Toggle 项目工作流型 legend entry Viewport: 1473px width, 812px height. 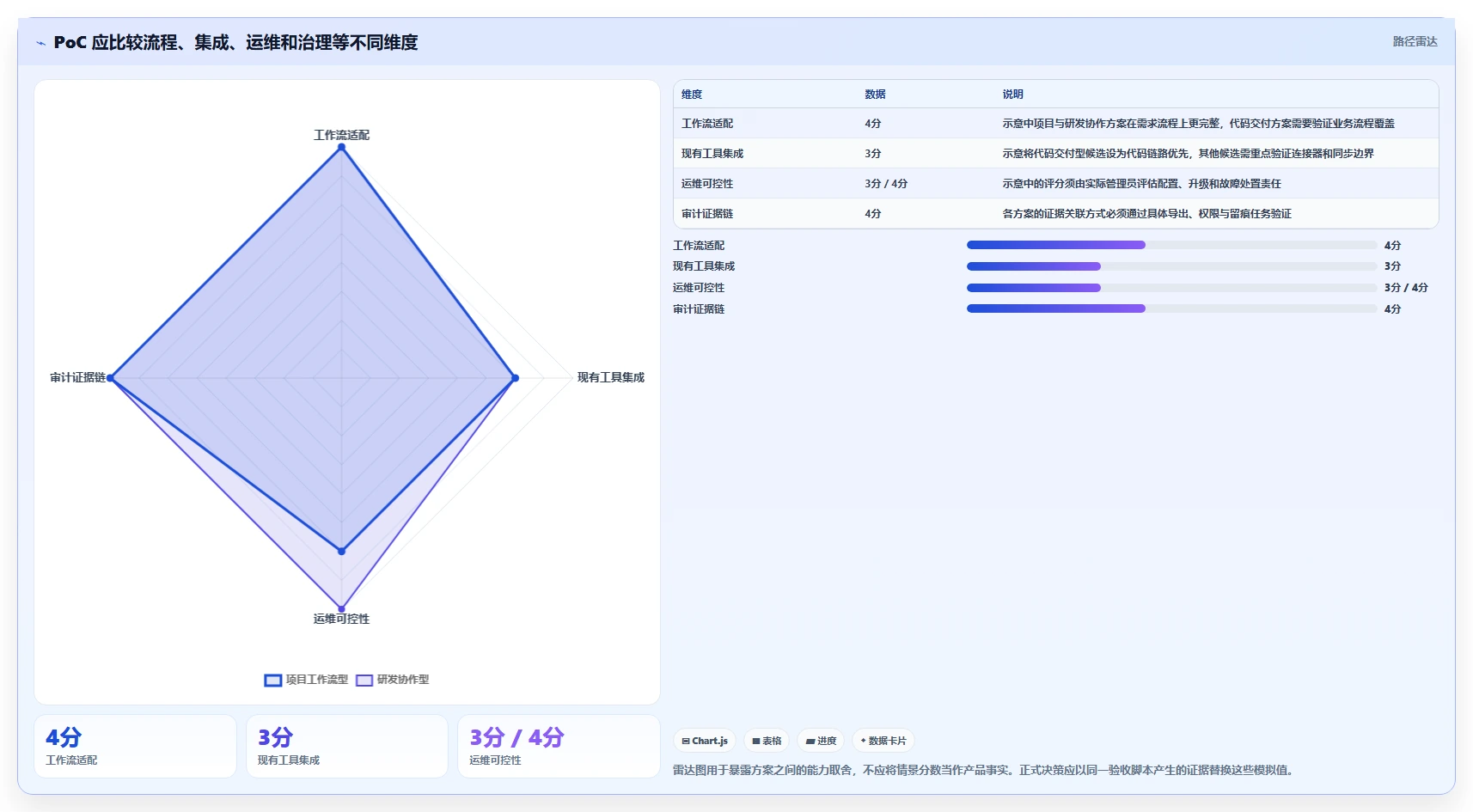tap(306, 680)
